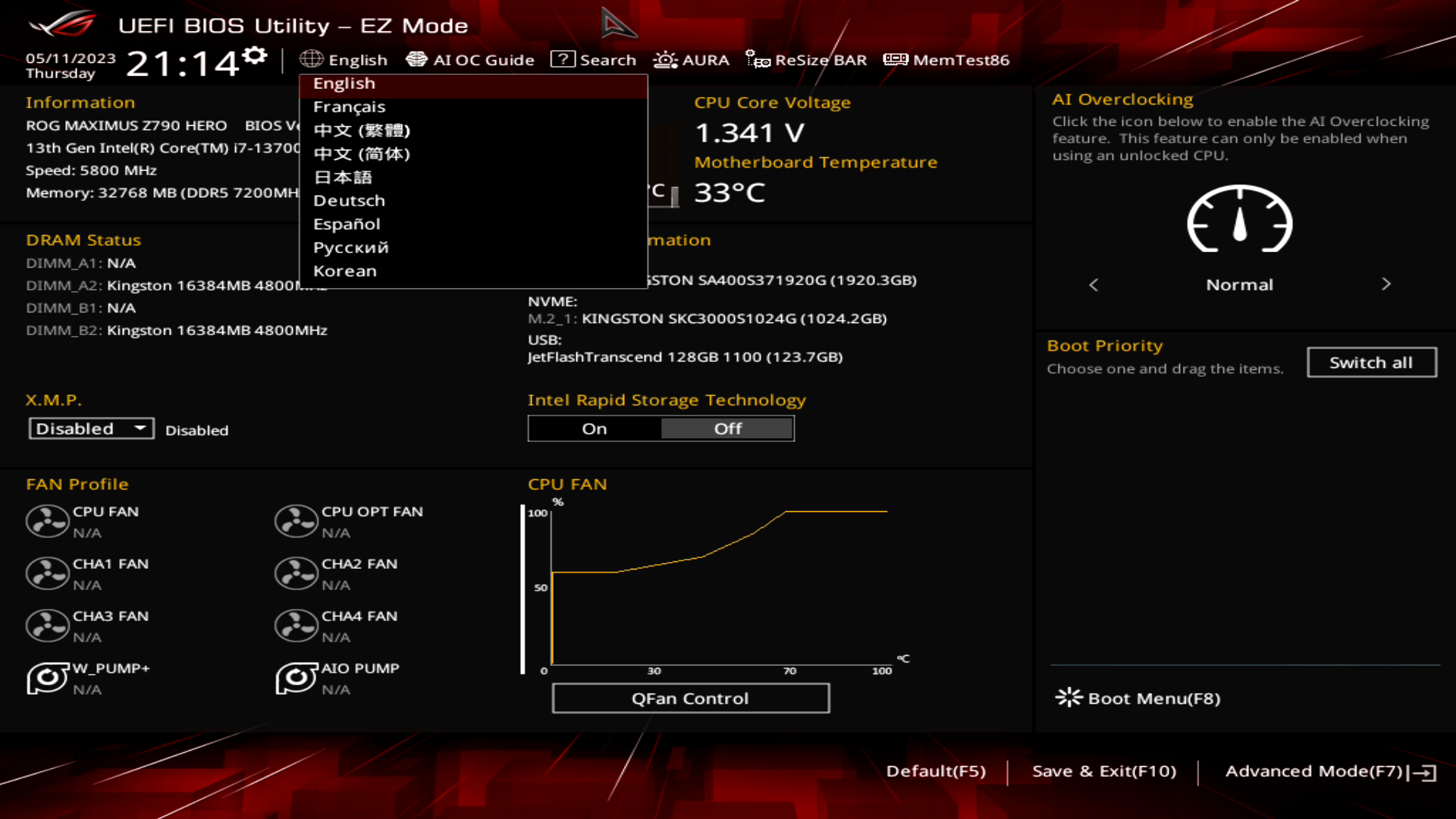1456x819 pixels.
Task: Toggle Intel Rapid Storage Technology Off
Action: click(x=727, y=428)
